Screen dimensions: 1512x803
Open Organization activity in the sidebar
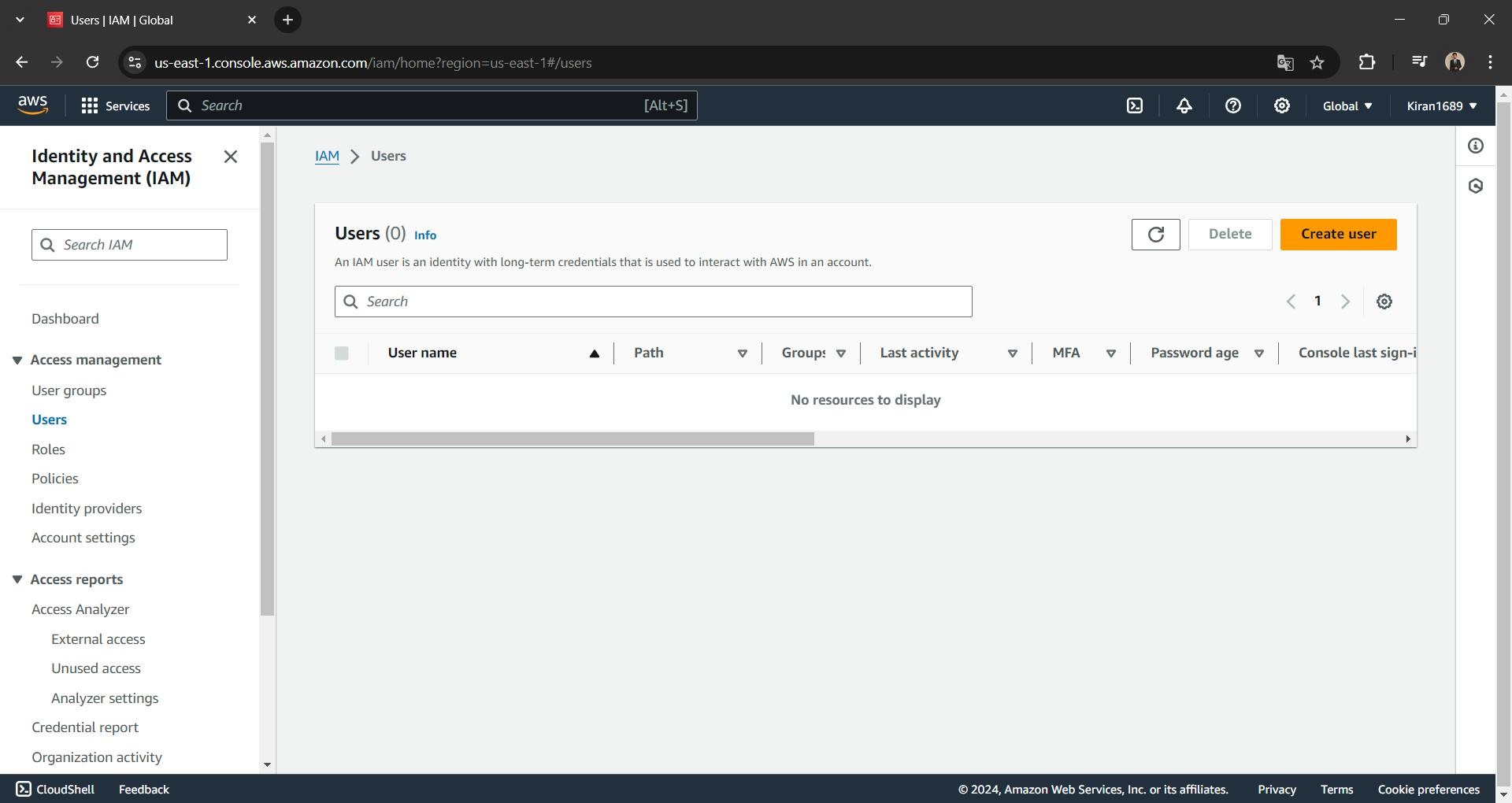point(97,757)
